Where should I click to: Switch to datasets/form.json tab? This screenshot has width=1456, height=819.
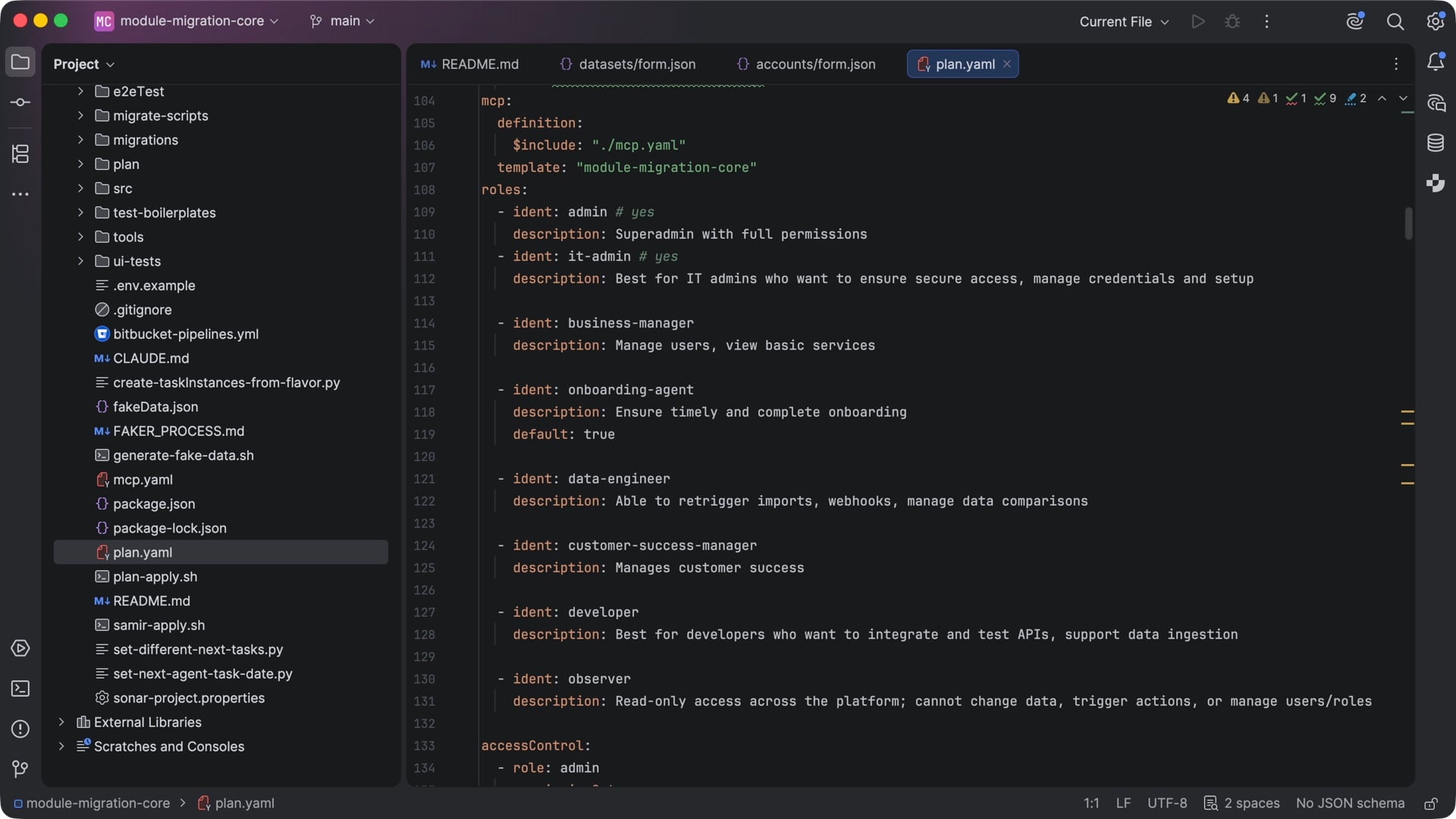click(628, 64)
